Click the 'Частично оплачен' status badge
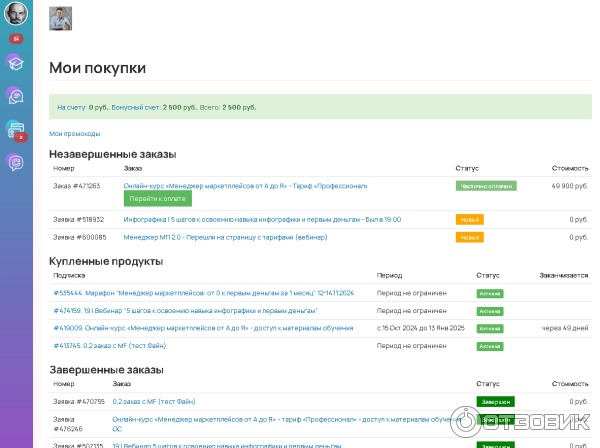This screenshot has width=600, height=448. pos(486,185)
